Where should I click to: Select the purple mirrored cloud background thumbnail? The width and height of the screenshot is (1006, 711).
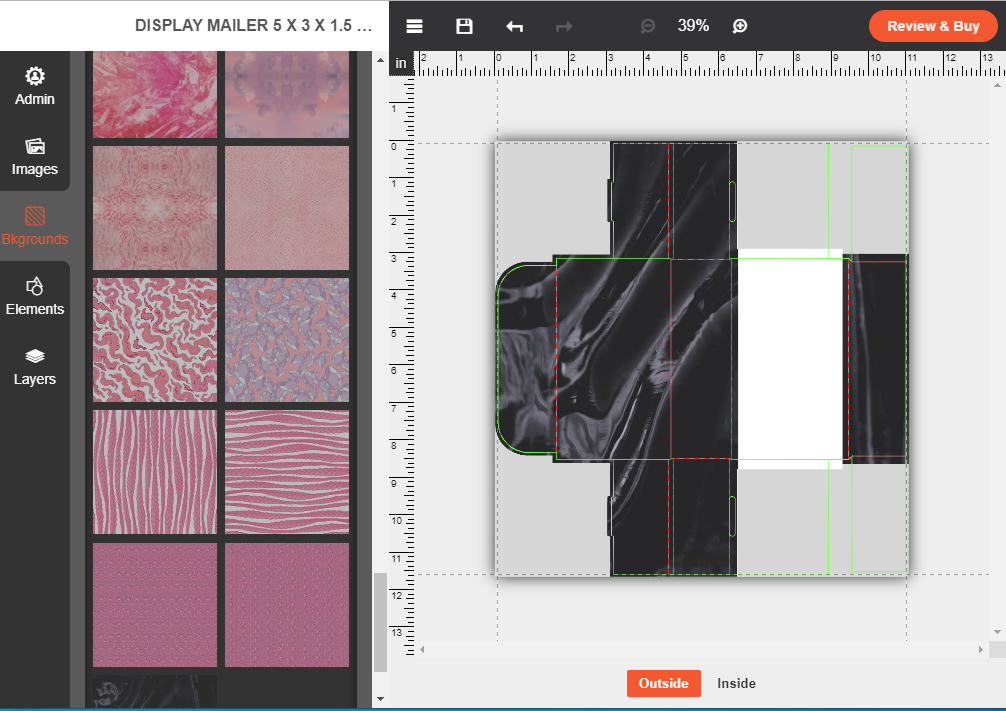click(287, 94)
